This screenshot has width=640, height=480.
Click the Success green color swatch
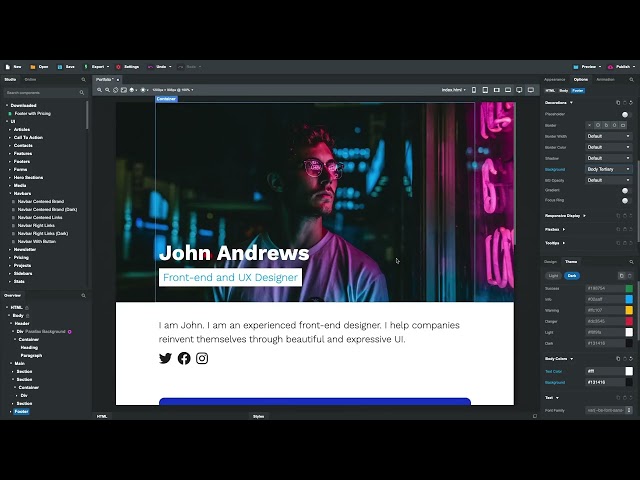(x=629, y=289)
